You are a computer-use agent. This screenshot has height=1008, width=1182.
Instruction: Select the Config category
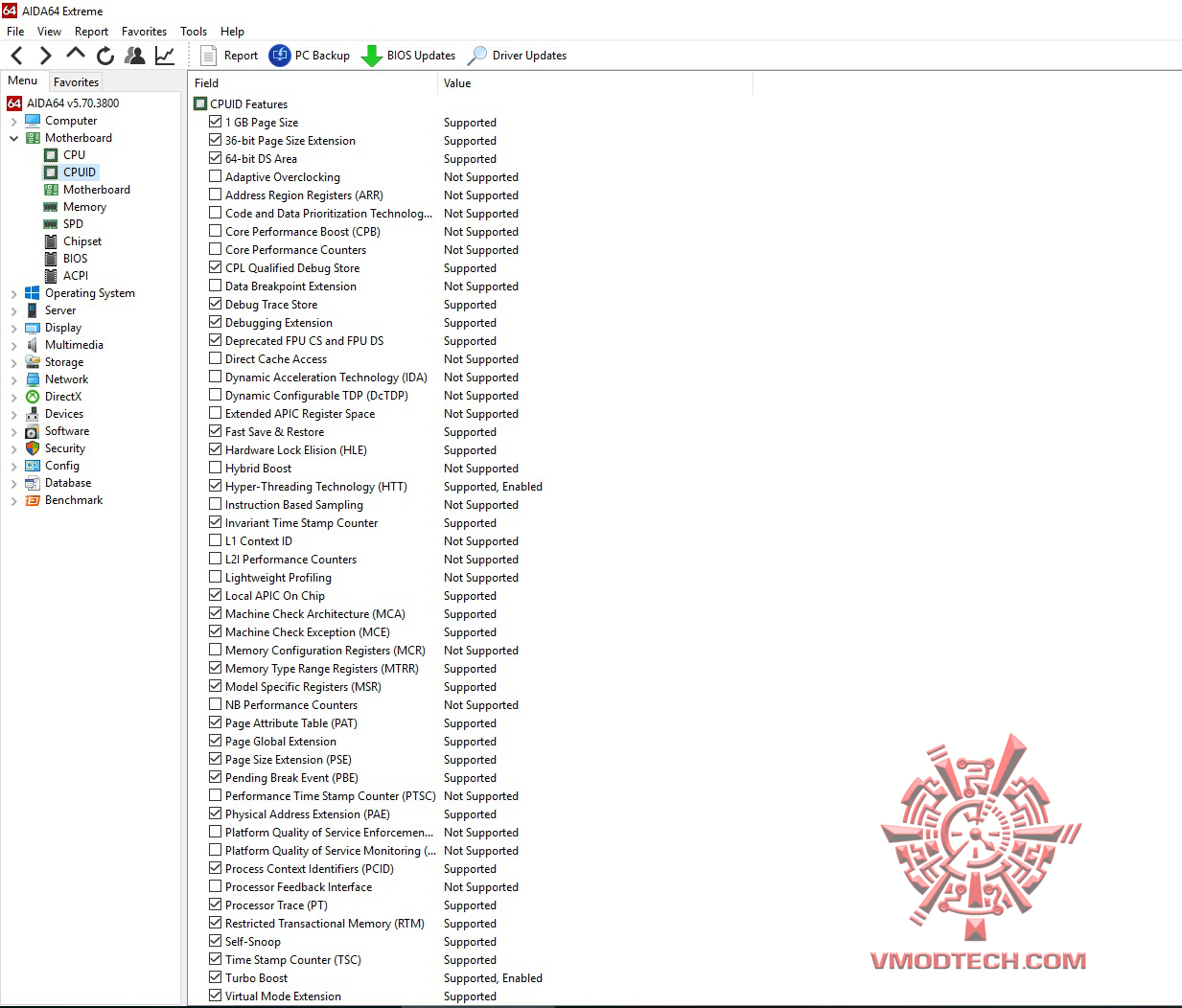(x=62, y=466)
